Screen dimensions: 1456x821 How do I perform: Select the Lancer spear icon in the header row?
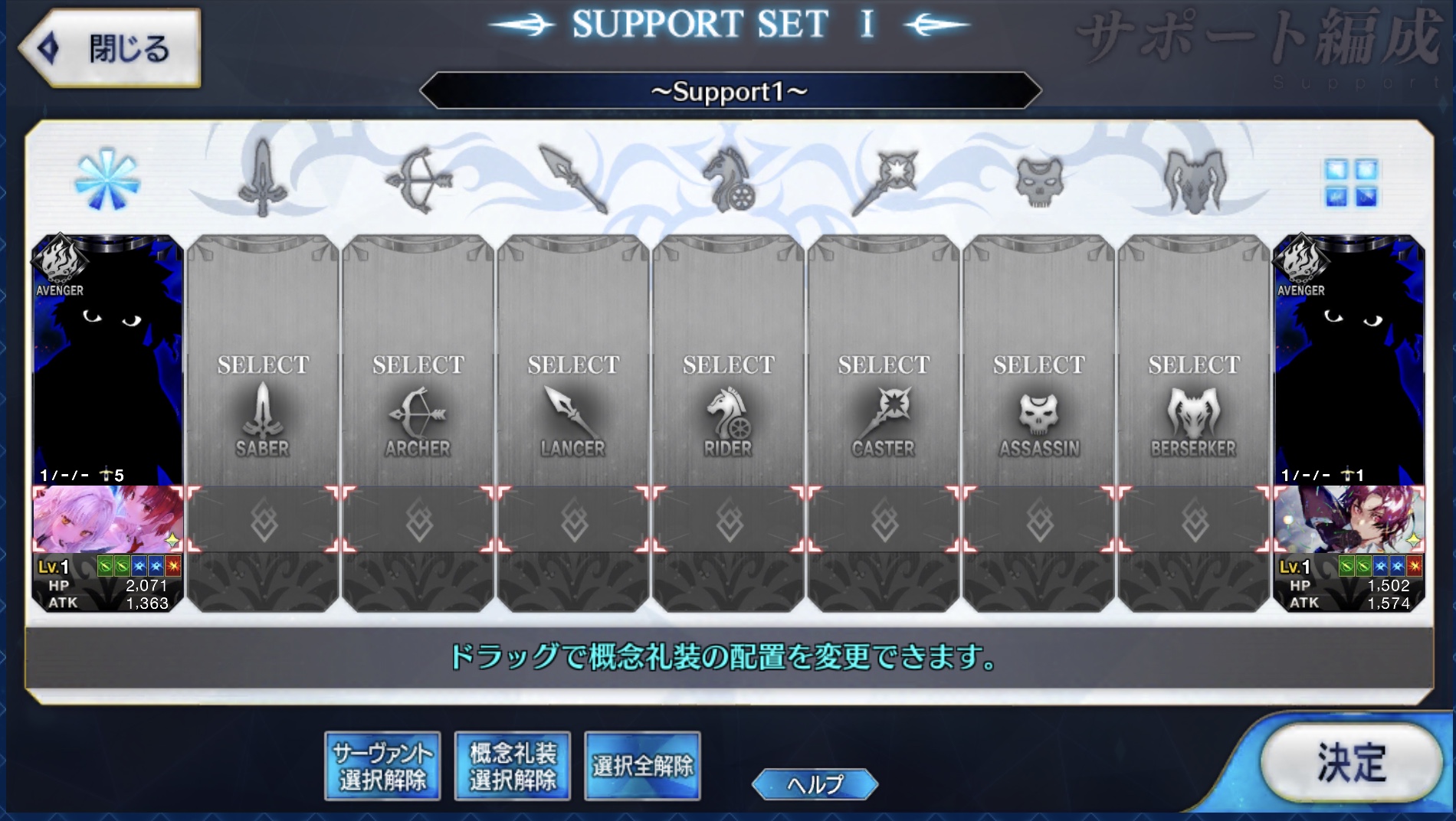click(573, 179)
